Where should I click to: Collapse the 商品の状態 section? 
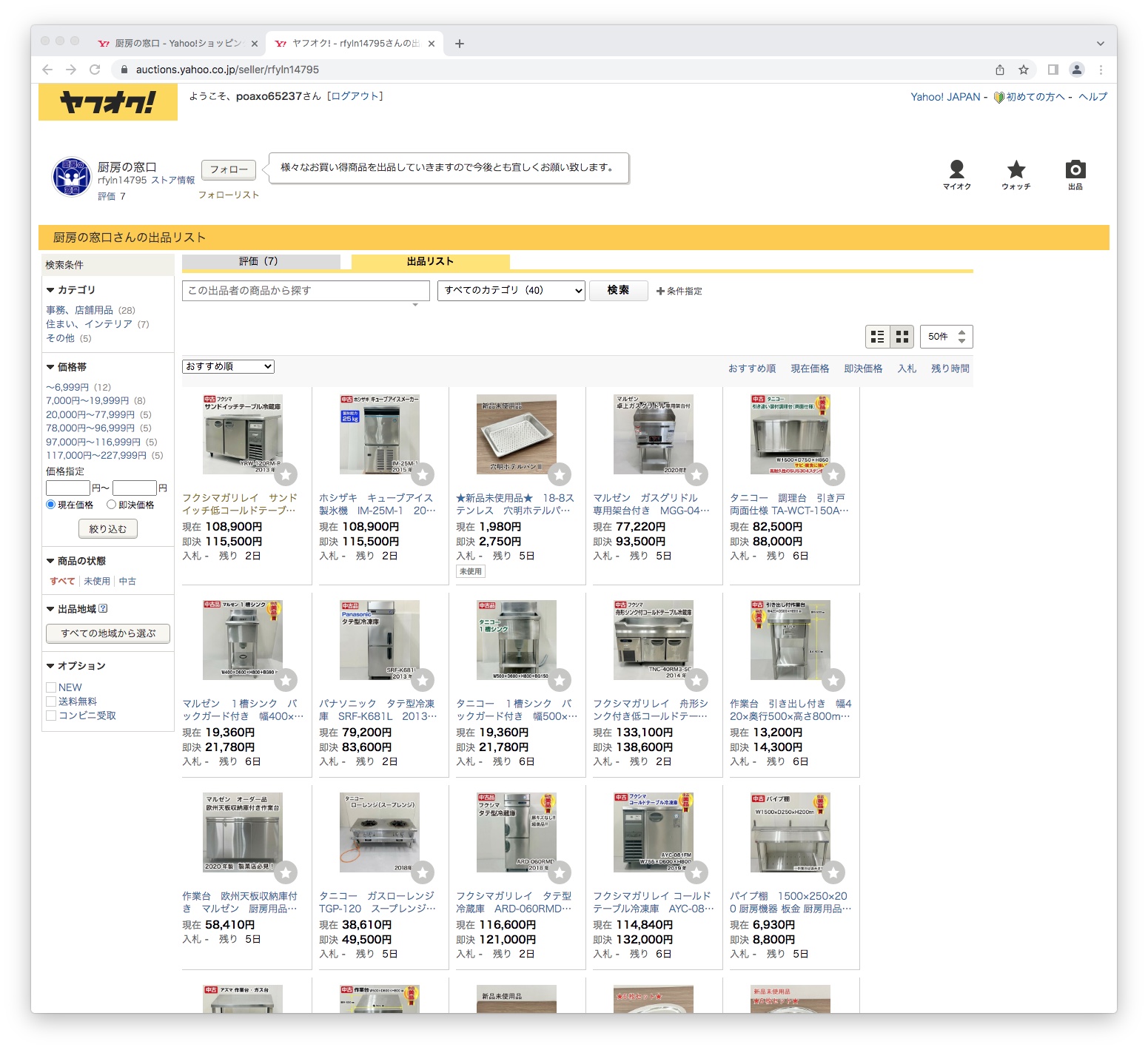click(x=75, y=561)
